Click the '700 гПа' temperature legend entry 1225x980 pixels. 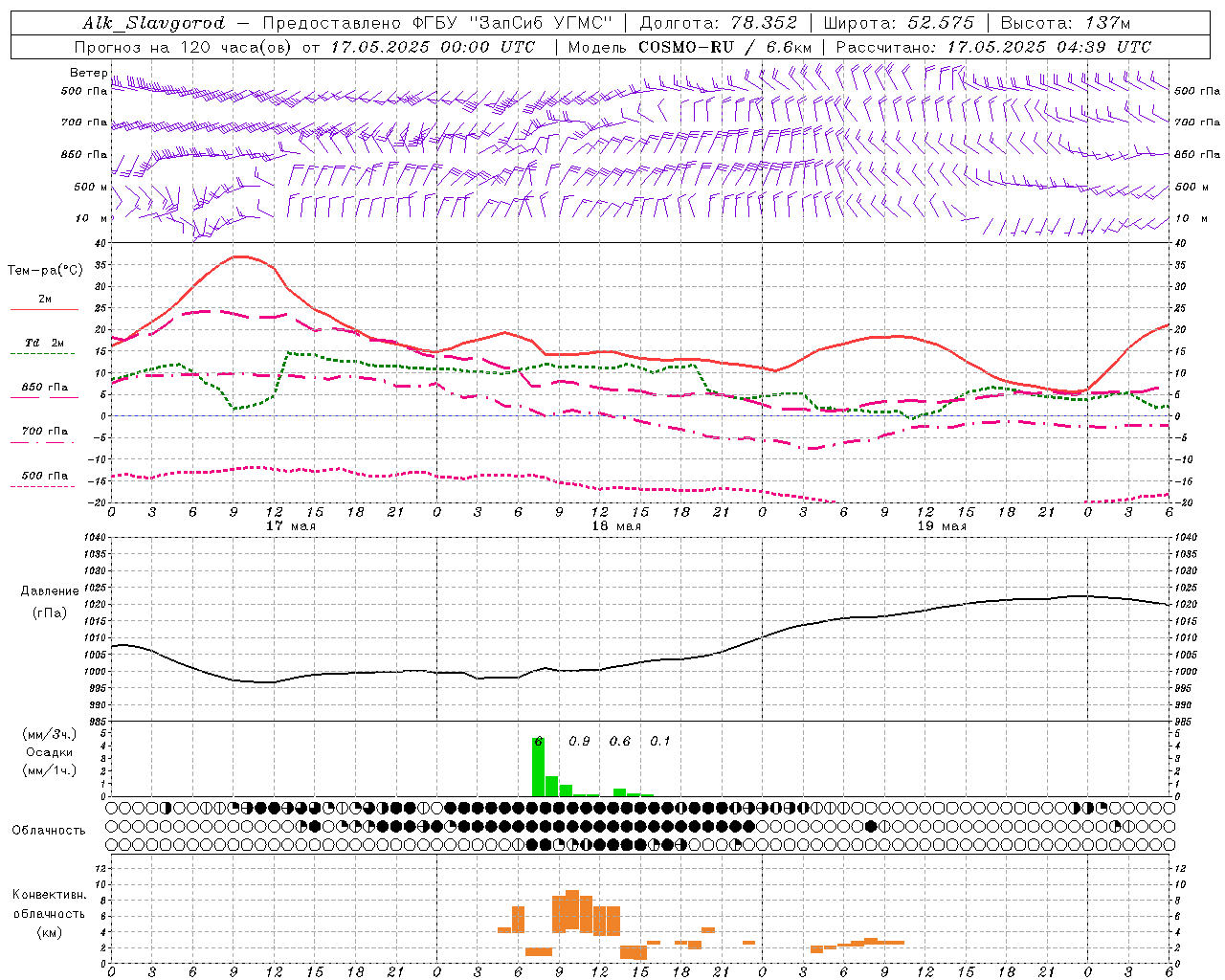pyautogui.click(x=45, y=432)
